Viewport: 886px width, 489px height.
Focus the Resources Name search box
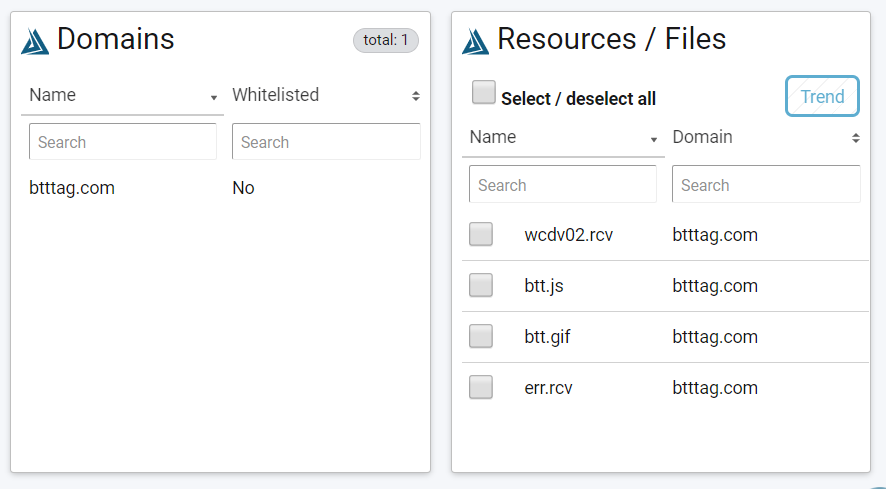[x=563, y=184]
